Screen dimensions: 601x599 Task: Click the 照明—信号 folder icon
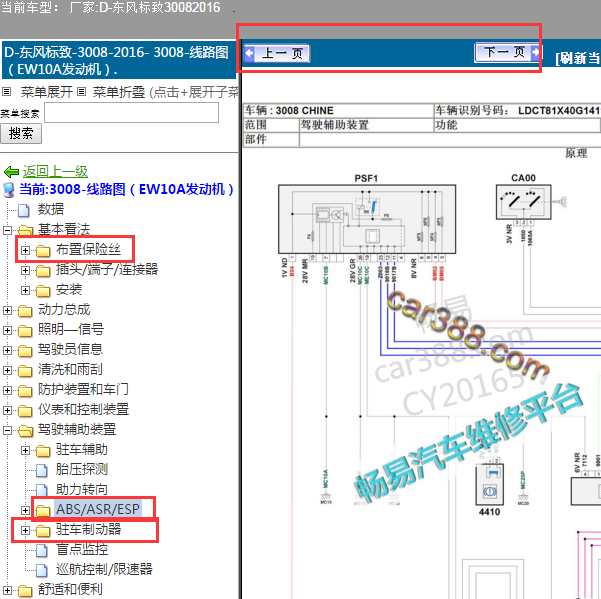coord(25,330)
